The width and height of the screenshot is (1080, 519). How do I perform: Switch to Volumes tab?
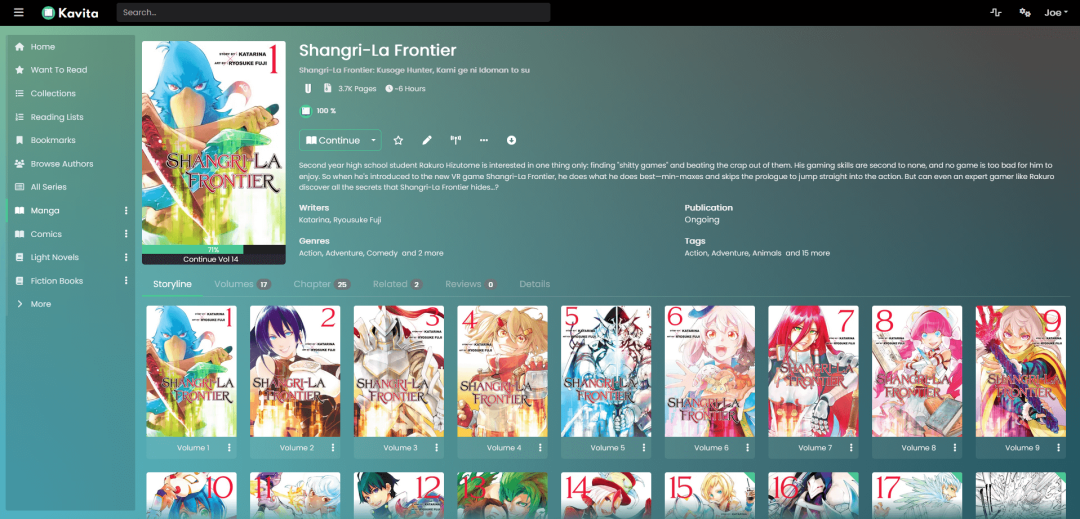(x=242, y=284)
